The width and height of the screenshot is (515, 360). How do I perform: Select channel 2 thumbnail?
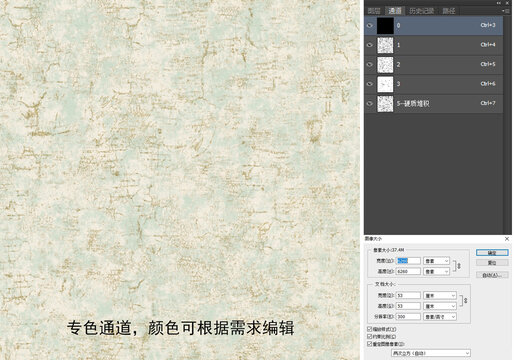coord(385,65)
